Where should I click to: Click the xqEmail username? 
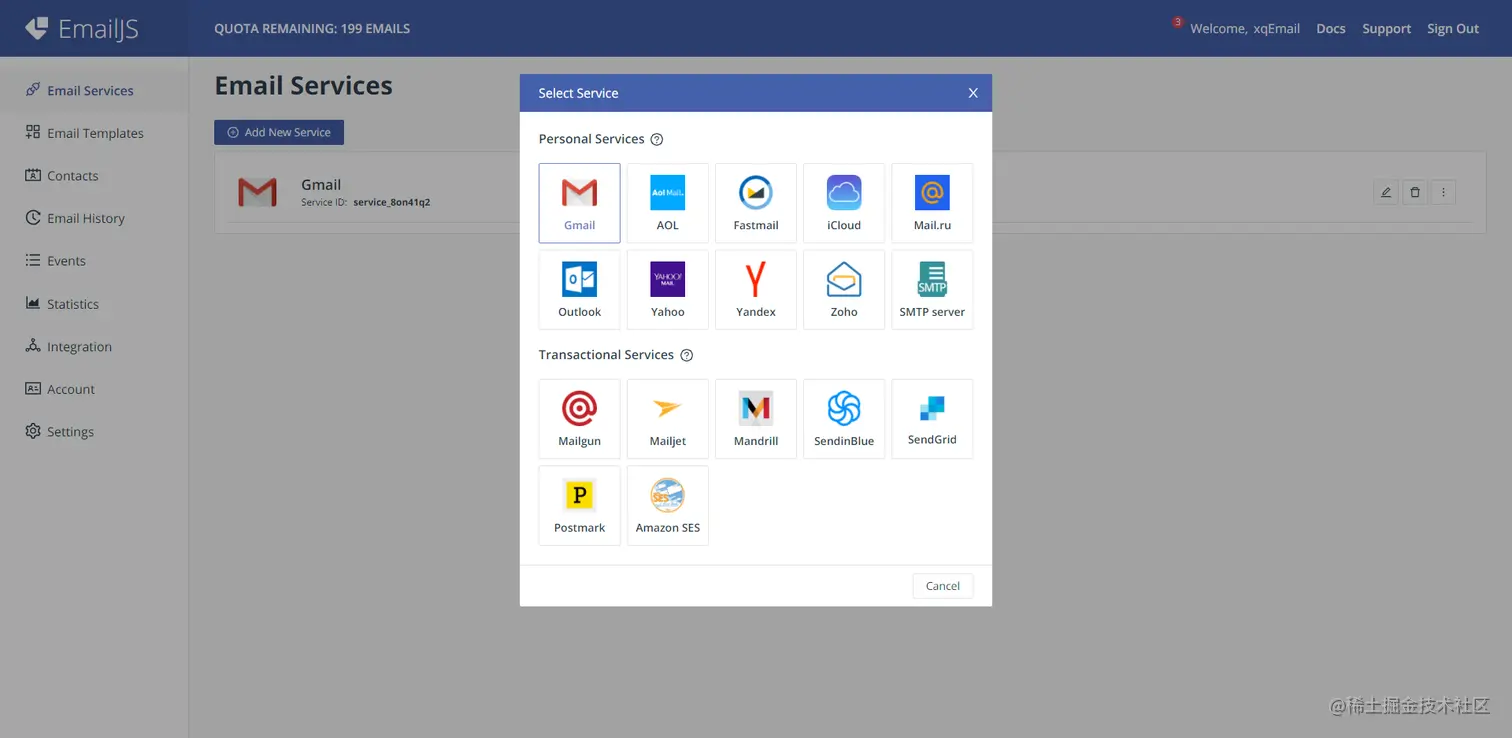(x=1277, y=29)
